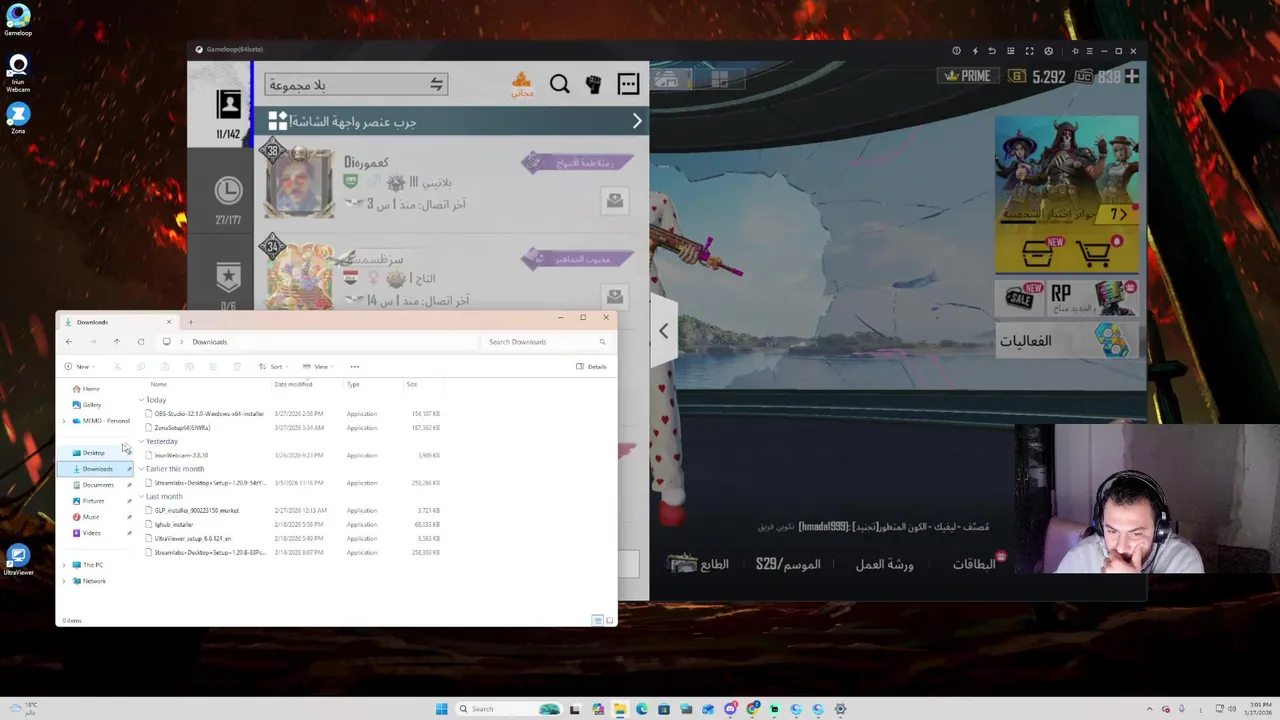This screenshot has height=720, width=1280.
Task: Open the orange free gifts icon
Action: (522, 85)
